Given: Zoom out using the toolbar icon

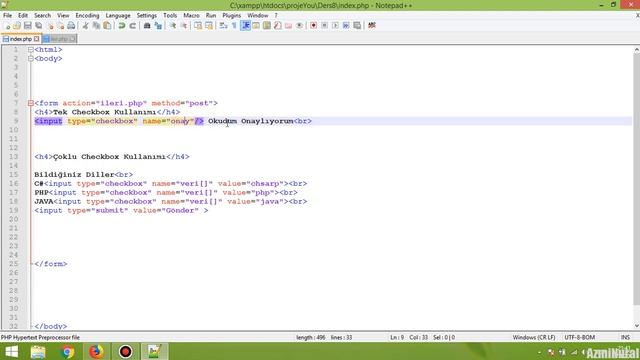Looking at the screenshot, I should [184, 26].
